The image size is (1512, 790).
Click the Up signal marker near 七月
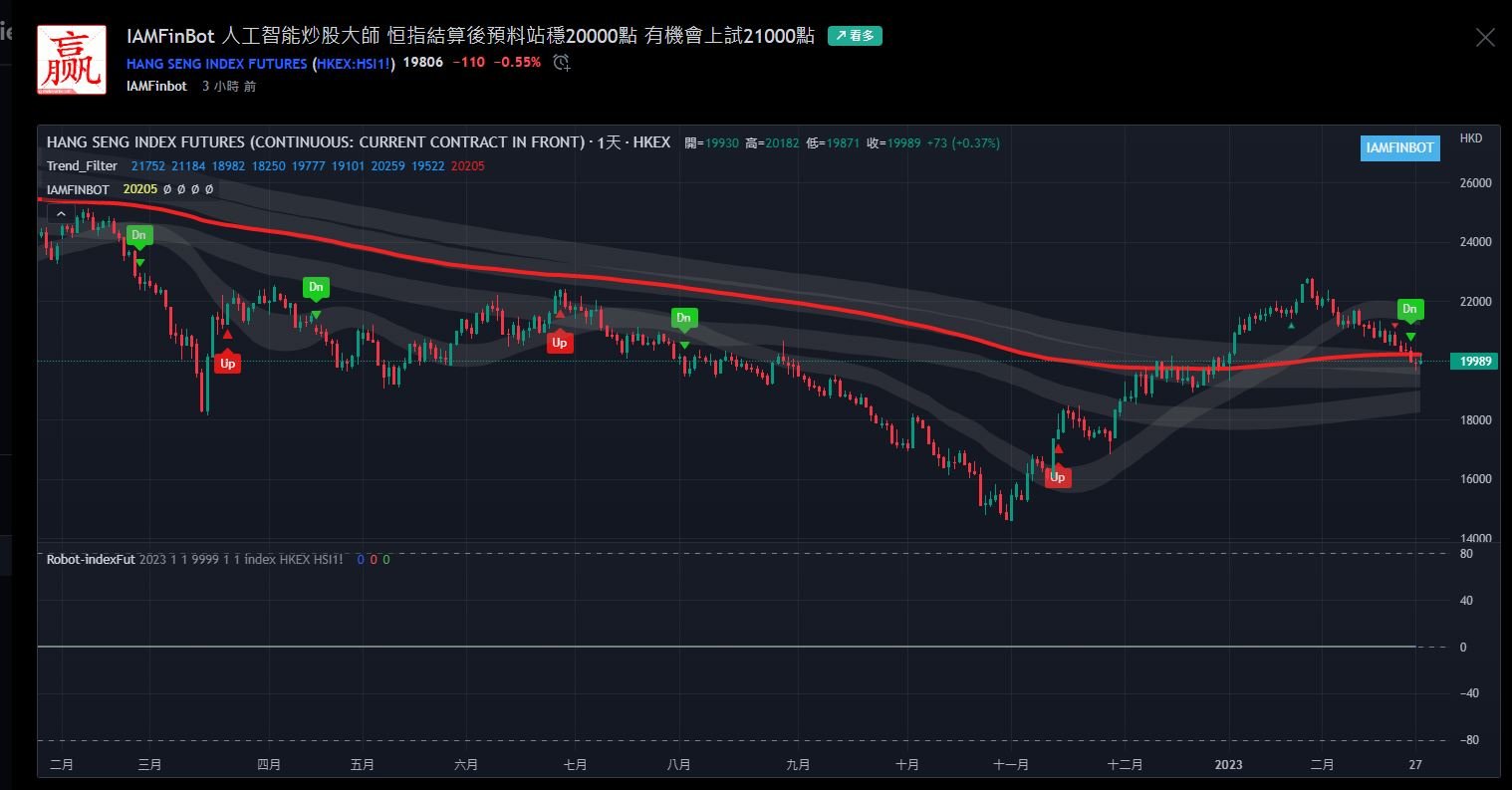coord(560,343)
